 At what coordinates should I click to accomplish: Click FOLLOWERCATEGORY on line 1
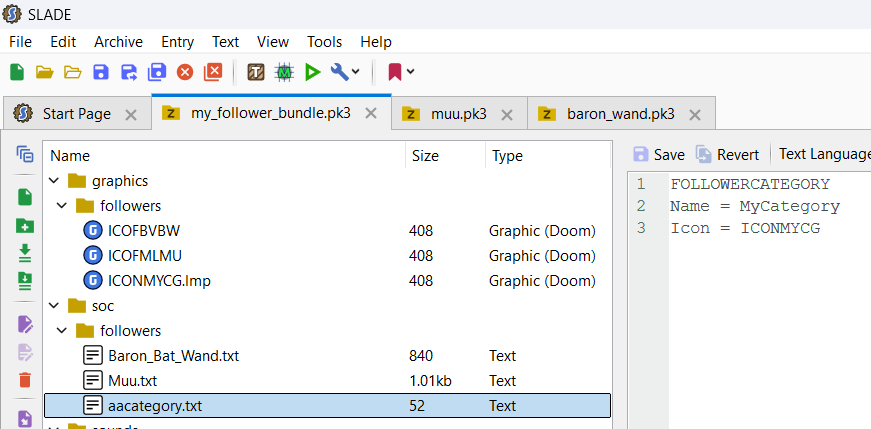pyautogui.click(x=750, y=184)
